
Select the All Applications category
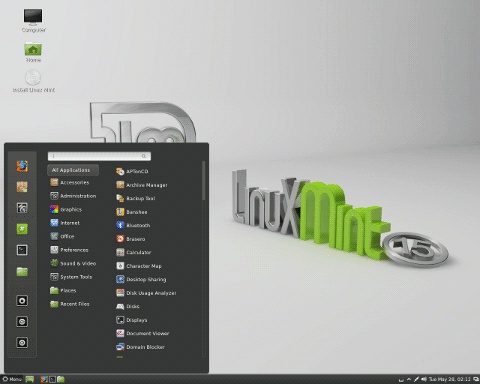tap(73, 170)
